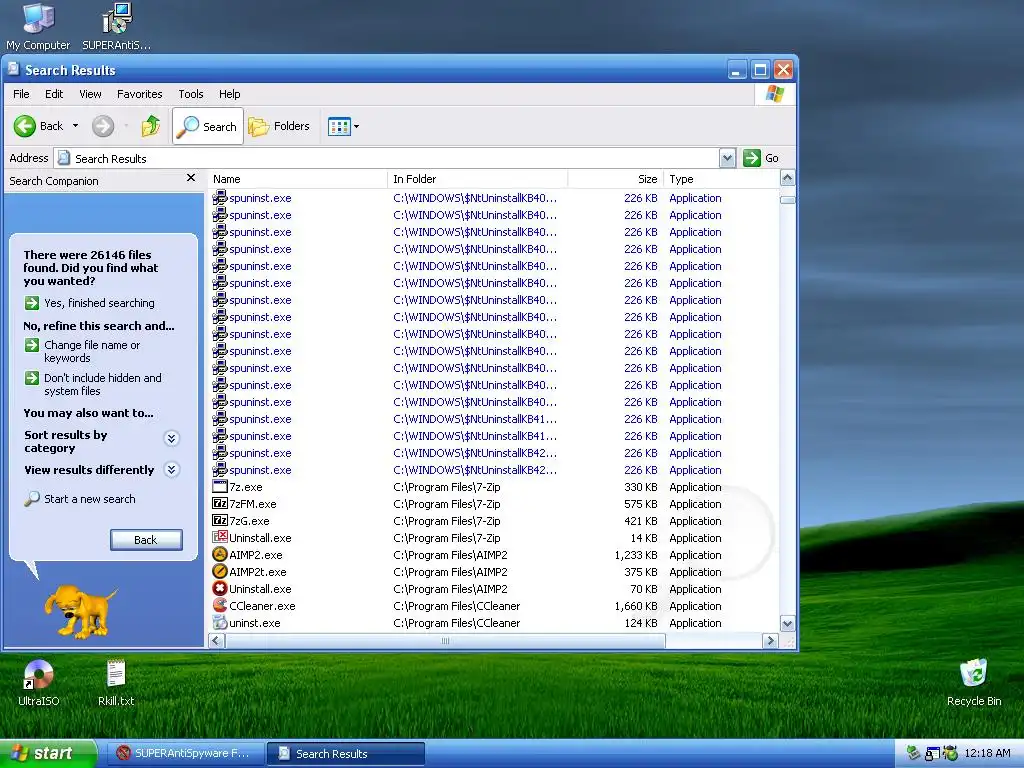This screenshot has width=1024, height=768.
Task: Open the Recycle Bin
Action: (x=974, y=683)
